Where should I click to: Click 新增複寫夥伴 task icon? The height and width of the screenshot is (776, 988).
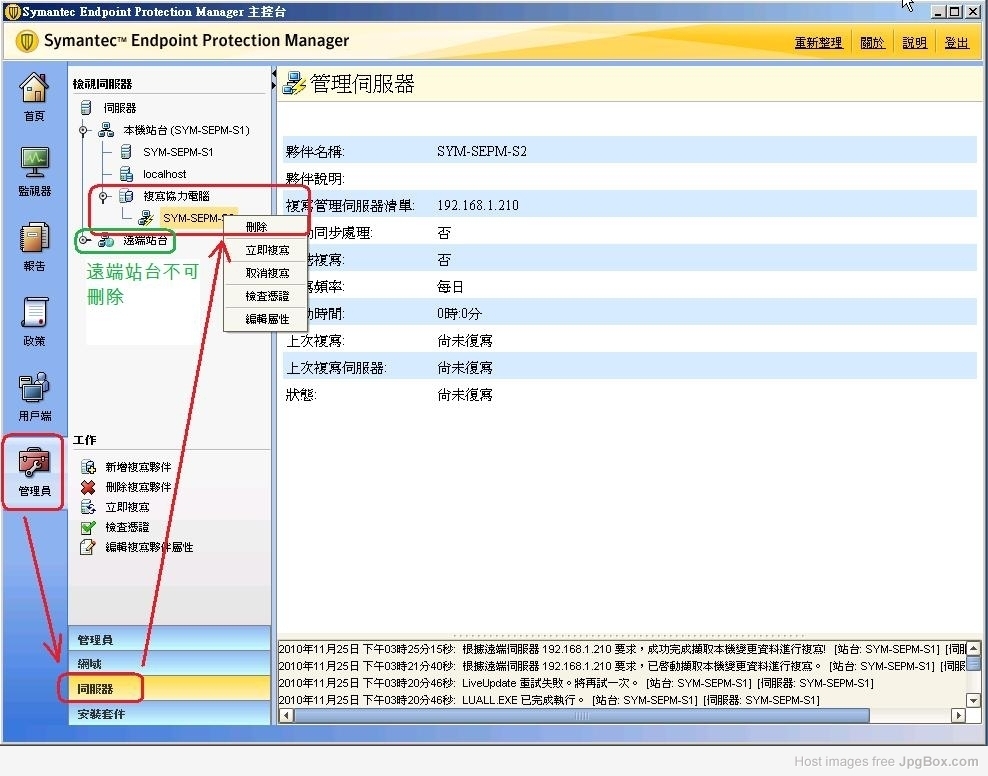pyautogui.click(x=88, y=467)
